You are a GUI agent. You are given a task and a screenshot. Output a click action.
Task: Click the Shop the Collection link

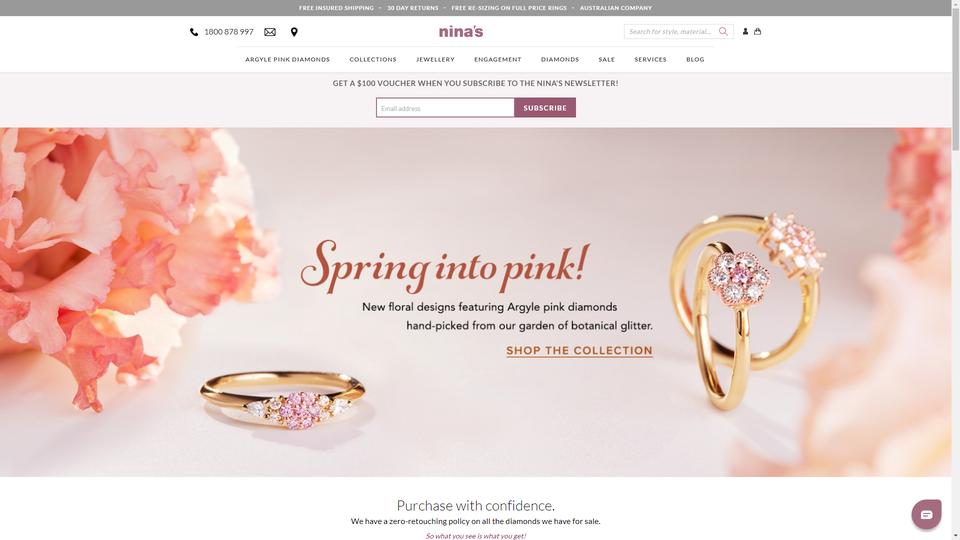coord(579,351)
